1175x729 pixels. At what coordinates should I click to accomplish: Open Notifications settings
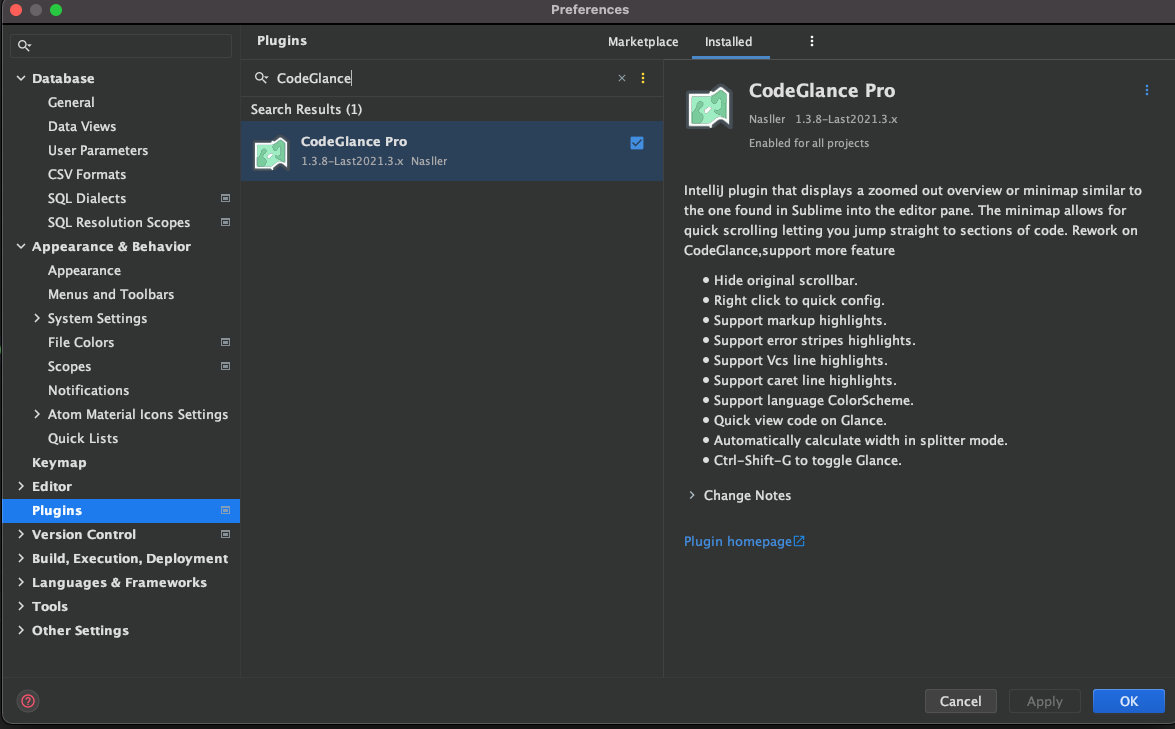(x=88, y=390)
